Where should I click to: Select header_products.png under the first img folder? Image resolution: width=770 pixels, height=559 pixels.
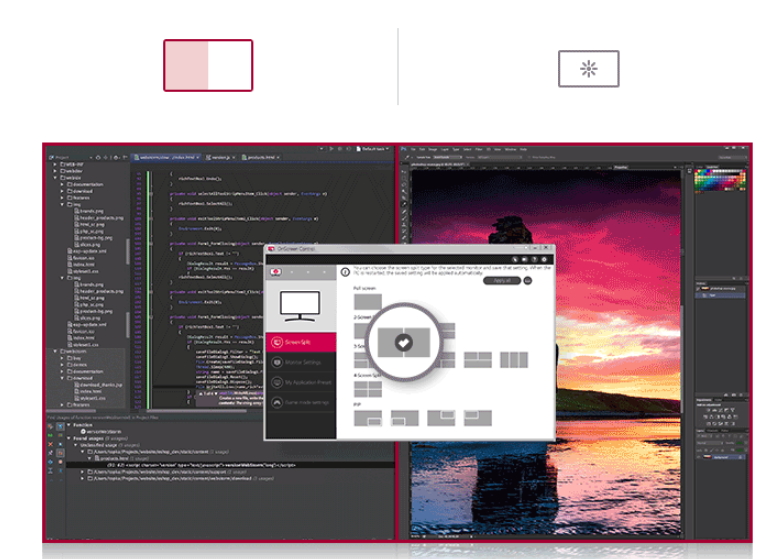[99, 218]
